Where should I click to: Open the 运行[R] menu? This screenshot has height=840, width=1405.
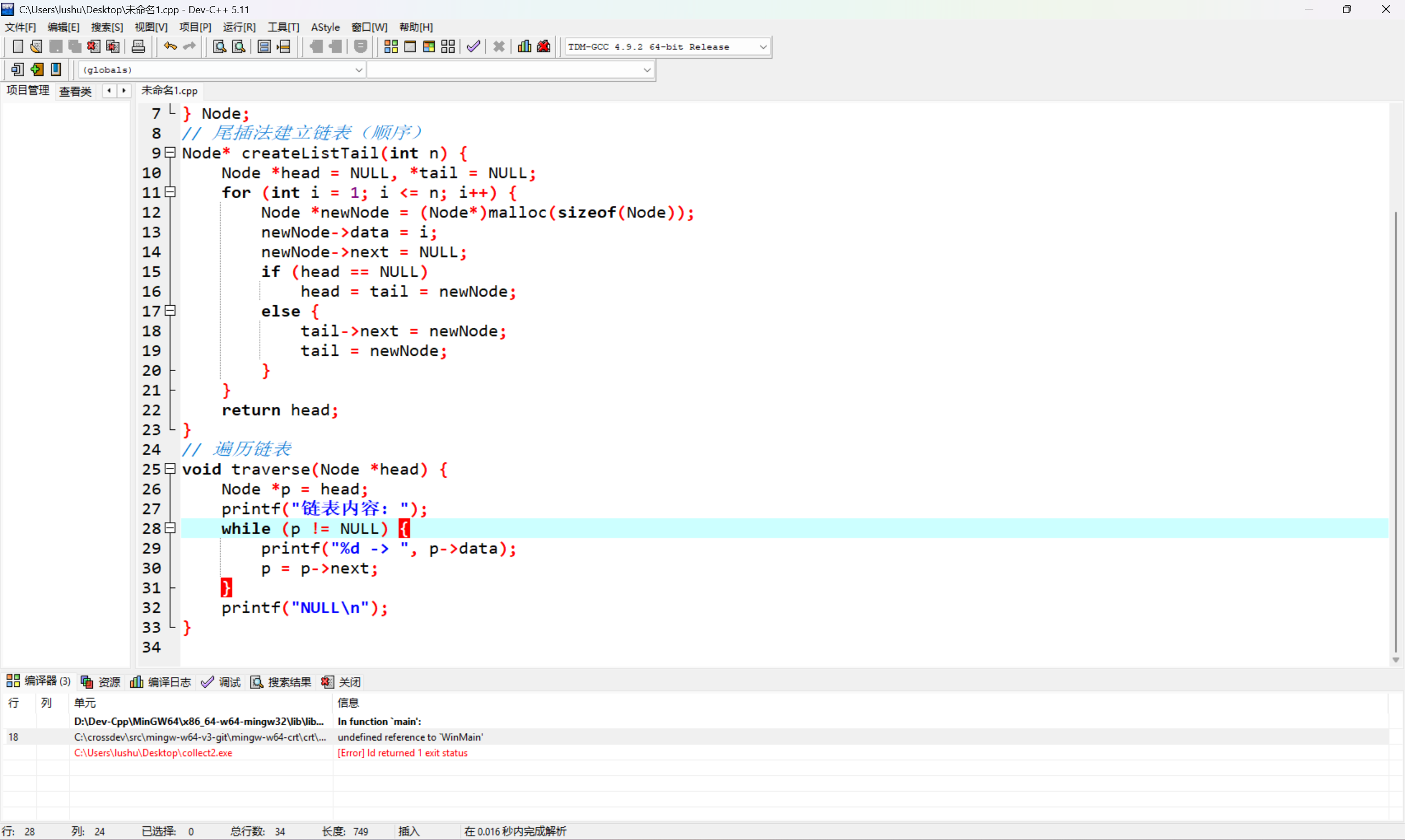(x=239, y=27)
